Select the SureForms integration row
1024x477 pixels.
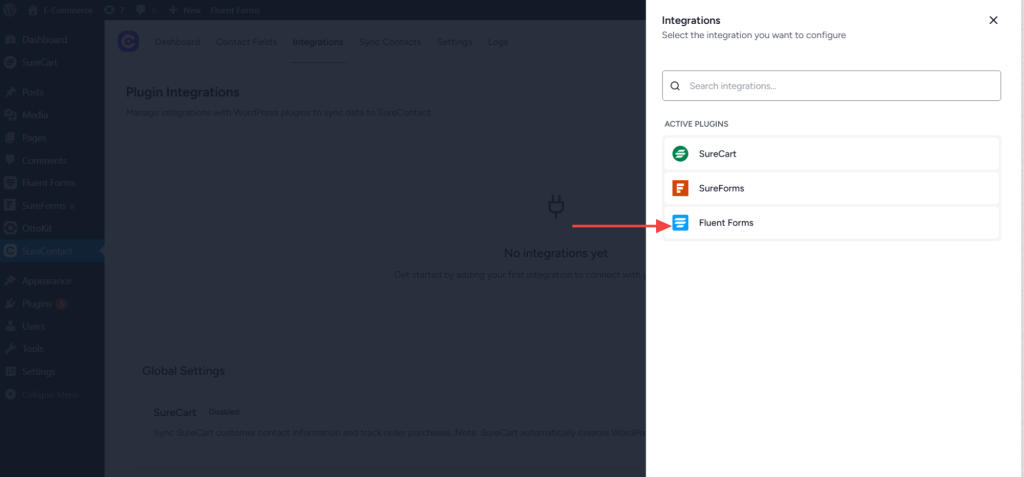(832, 188)
